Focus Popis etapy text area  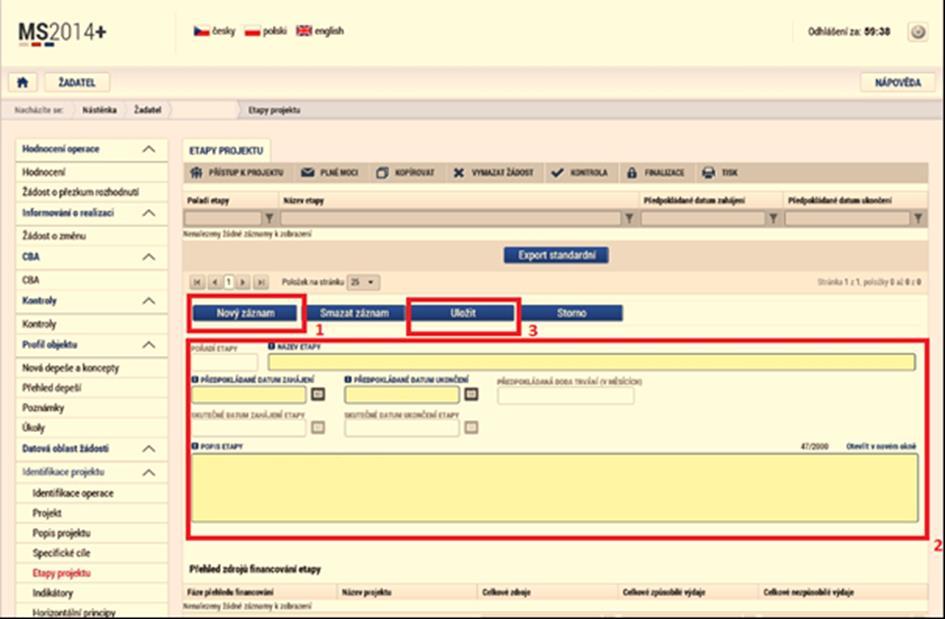(554, 488)
